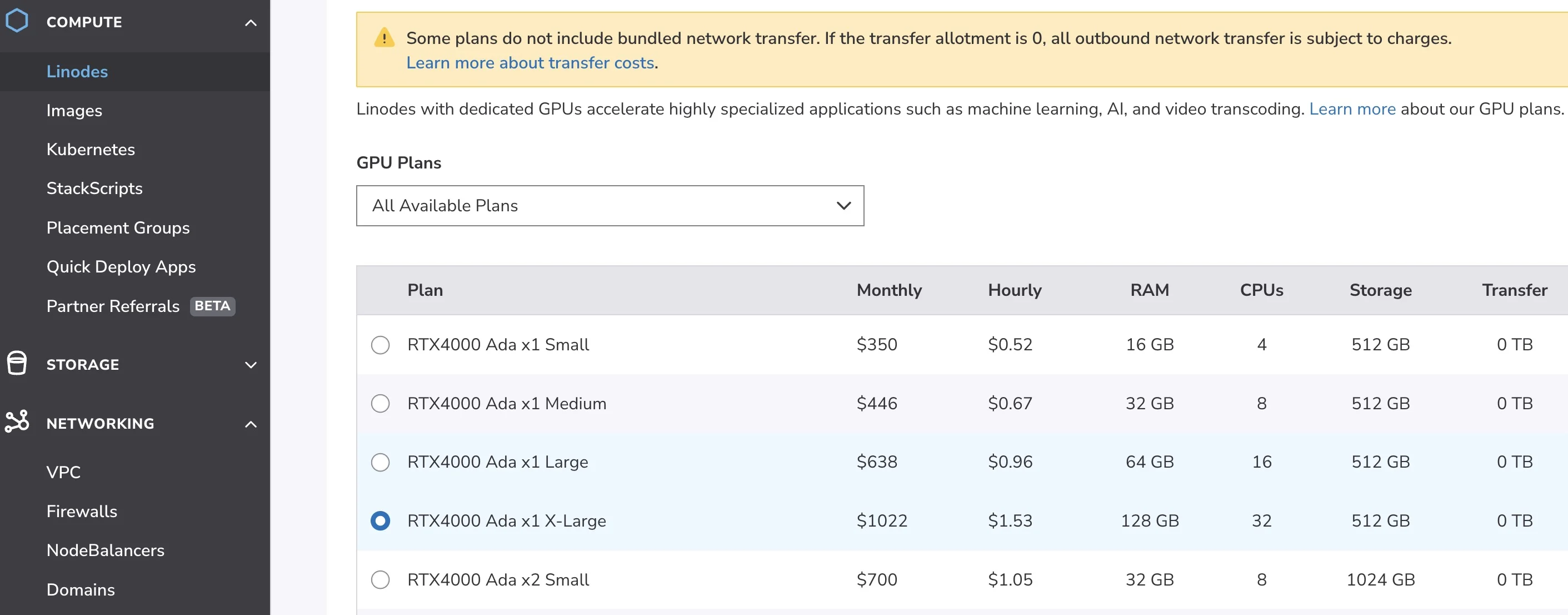Click the Monthly column header
The width and height of the screenshot is (1568, 615).
click(888, 290)
